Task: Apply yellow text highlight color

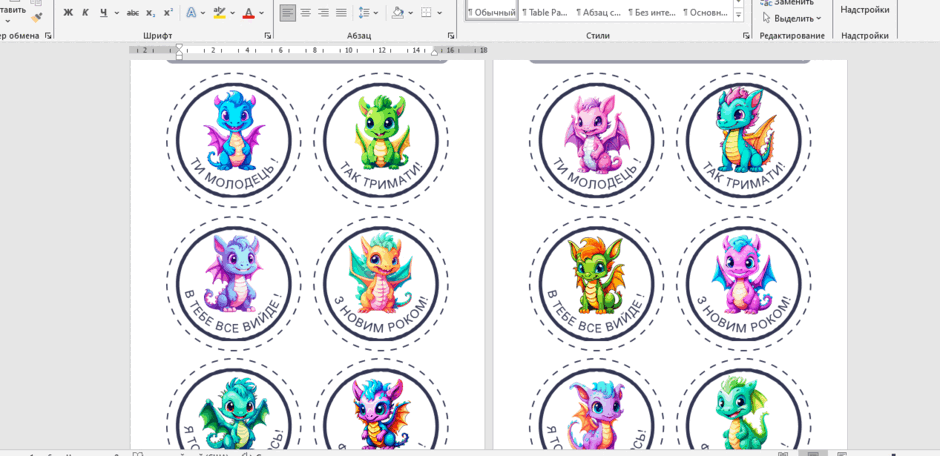Action: pos(219,13)
